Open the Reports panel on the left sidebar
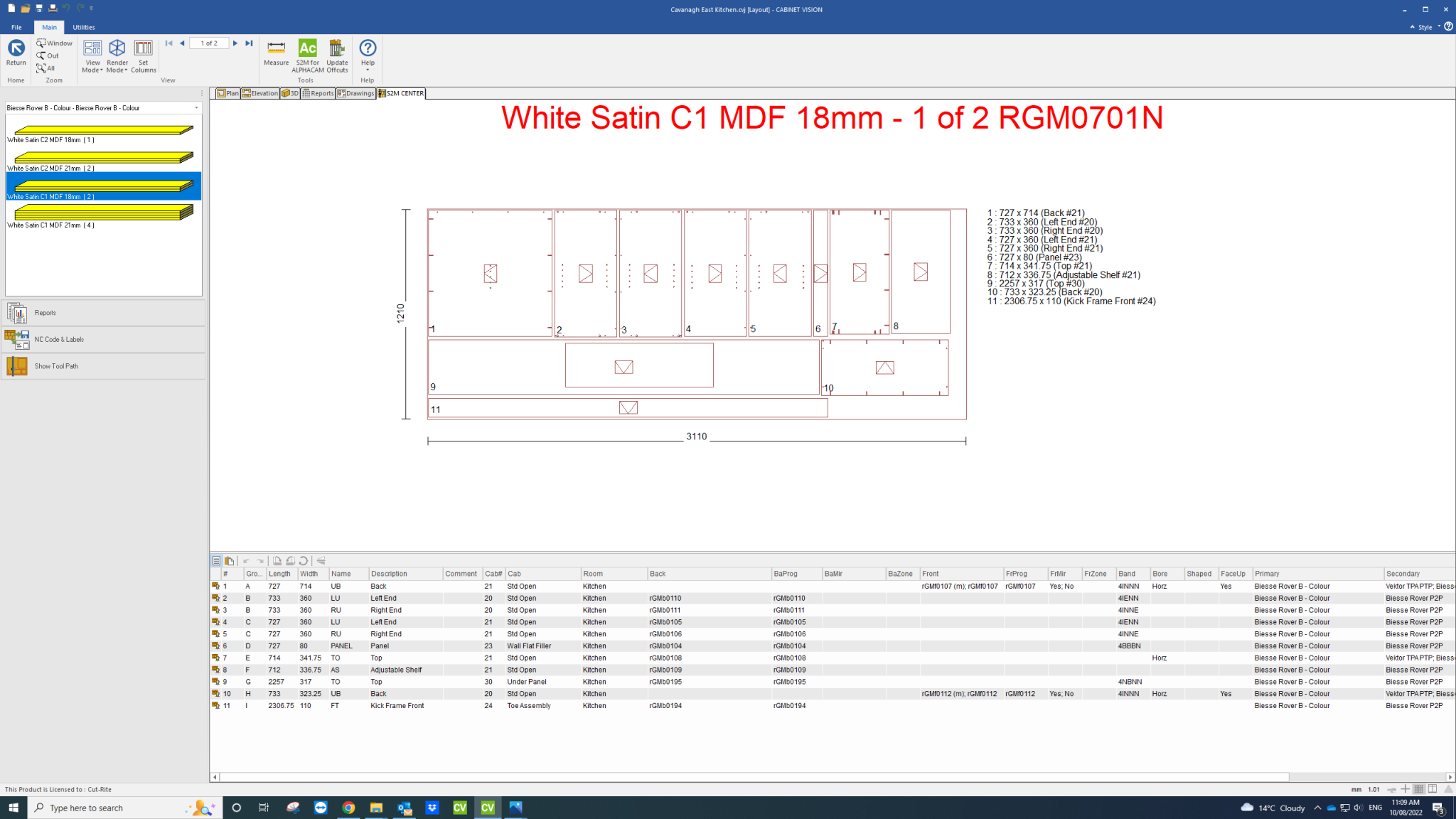Screen dimensions: 1456x819 tap(45, 312)
